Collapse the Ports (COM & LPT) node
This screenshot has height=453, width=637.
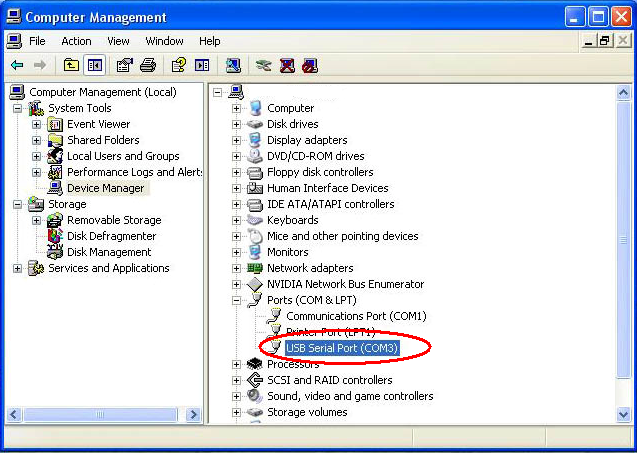pyautogui.click(x=236, y=300)
